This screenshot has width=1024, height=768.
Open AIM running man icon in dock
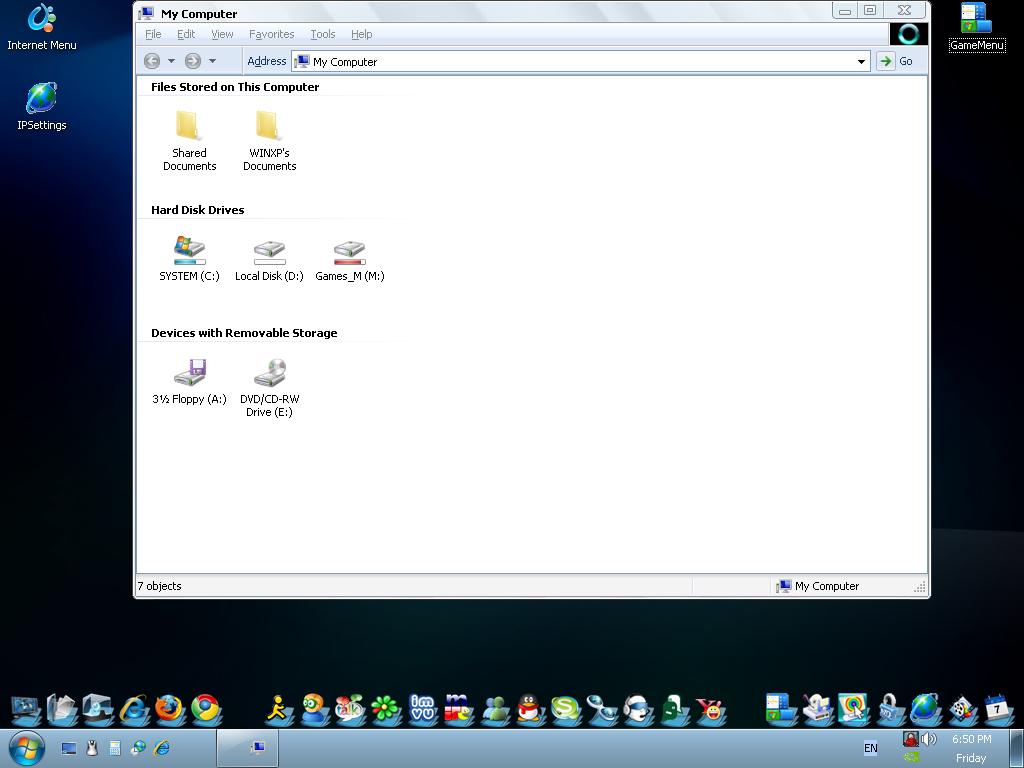tap(280, 709)
